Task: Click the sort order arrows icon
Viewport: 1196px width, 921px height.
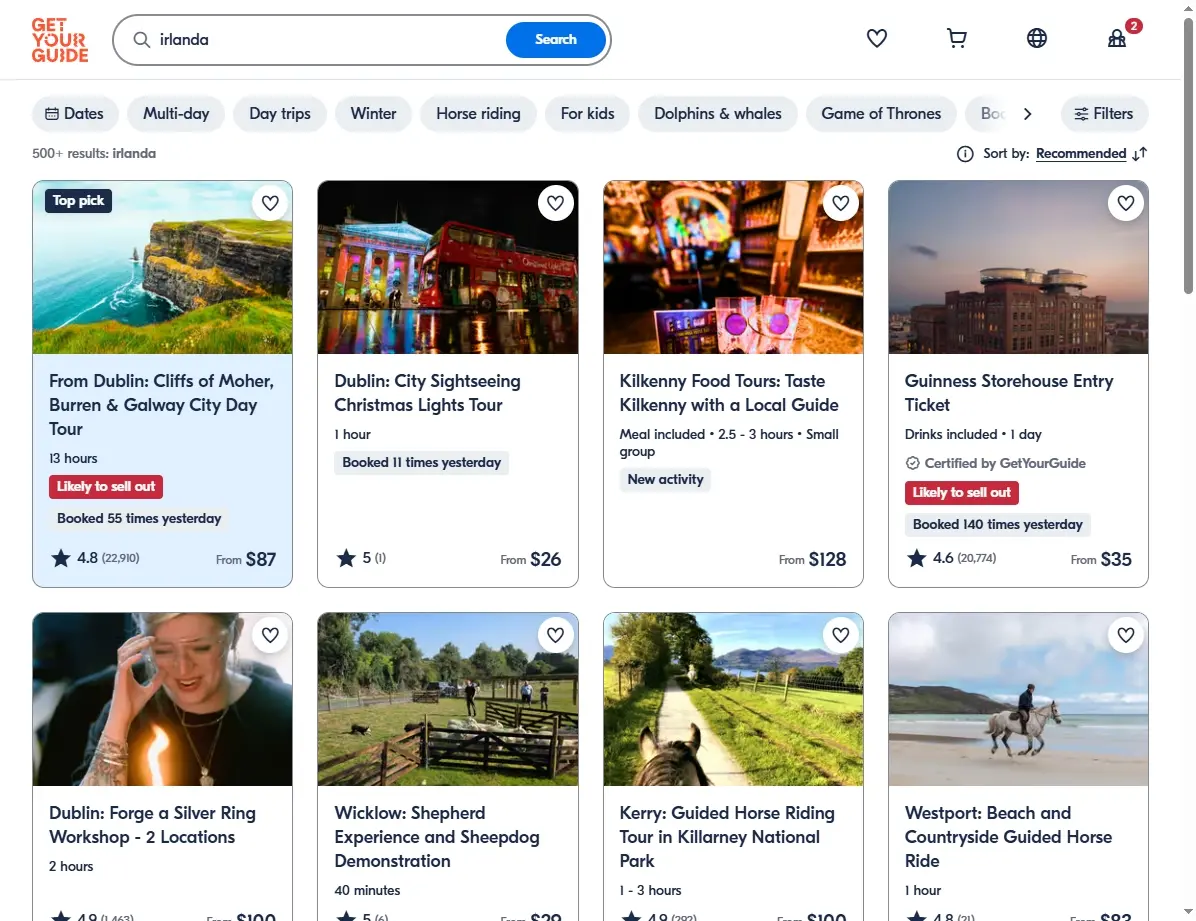Action: (1140, 154)
